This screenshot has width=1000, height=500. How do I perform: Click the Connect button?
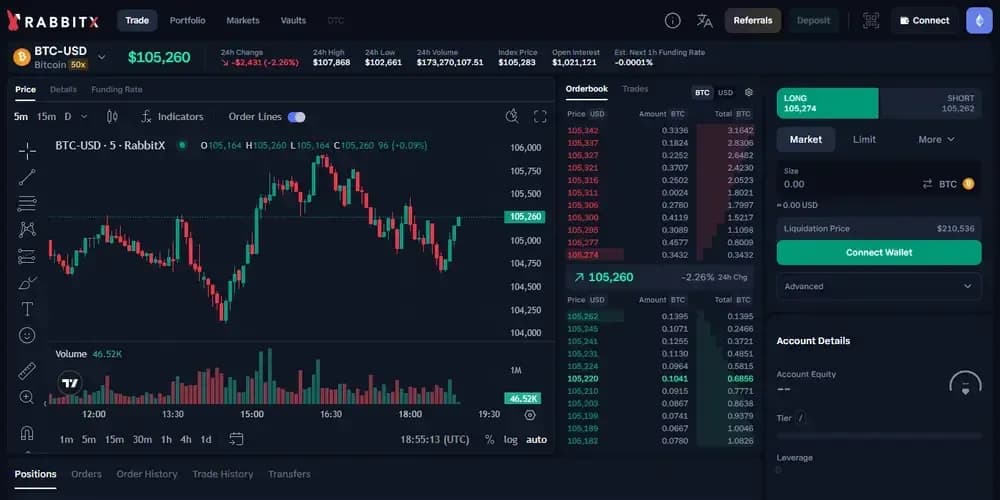pyautogui.click(x=925, y=20)
